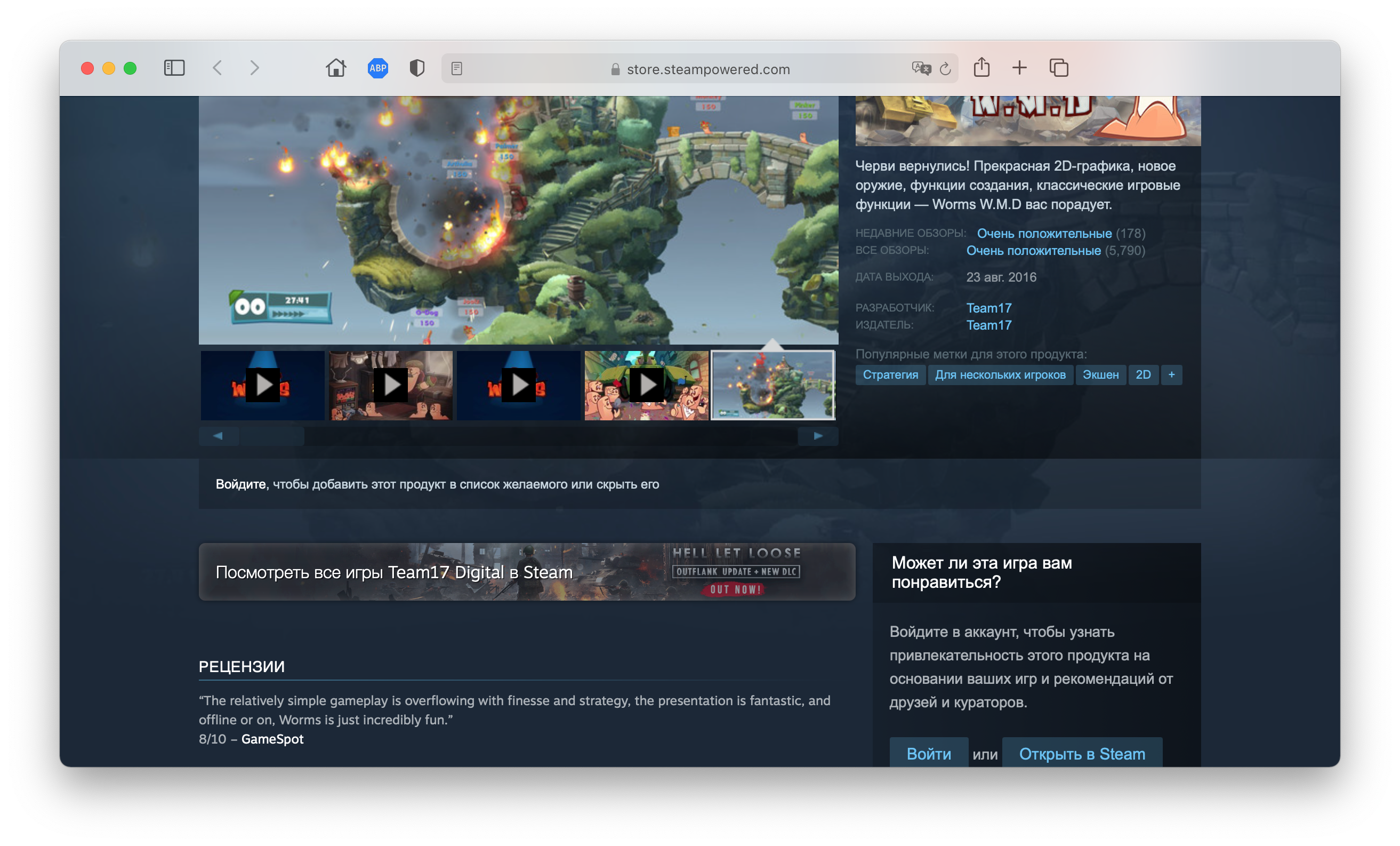This screenshot has width=1400, height=846.
Task: Show Reader view in address bar
Action: coord(457,69)
